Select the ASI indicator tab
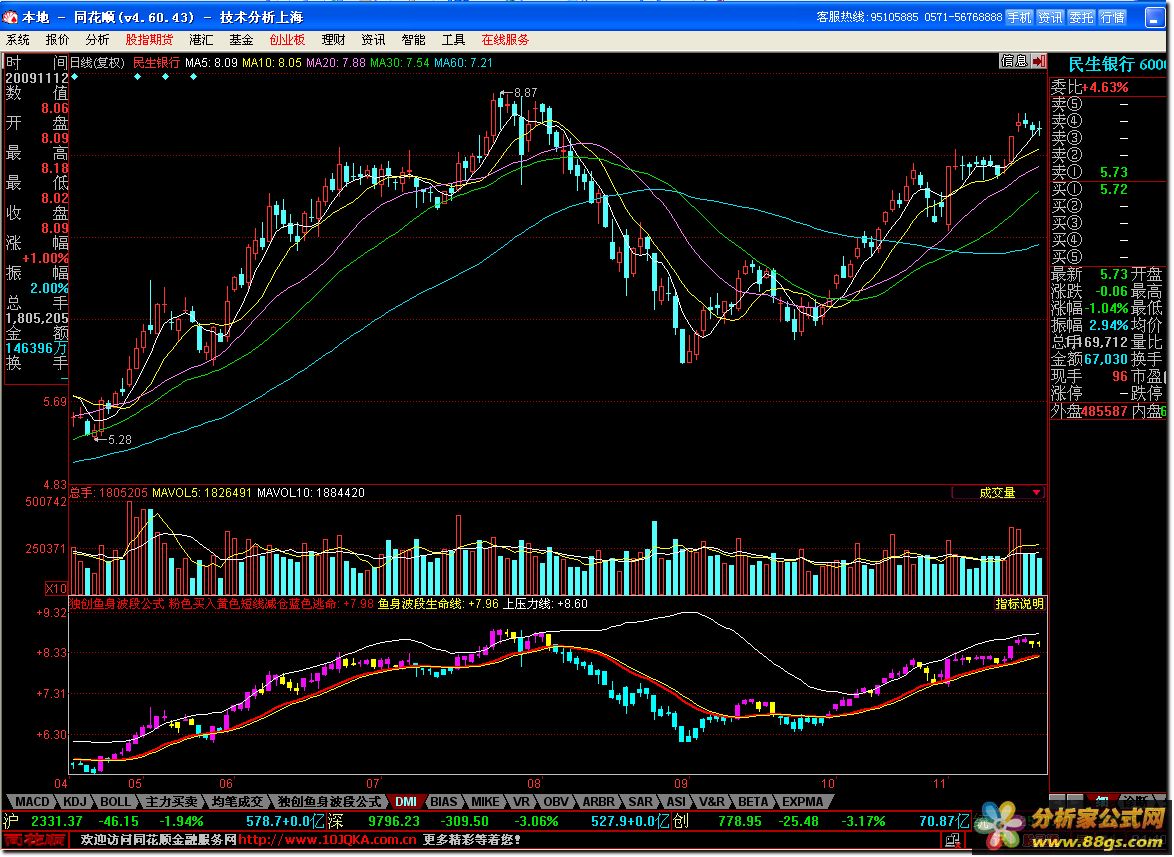 pyautogui.click(x=675, y=802)
